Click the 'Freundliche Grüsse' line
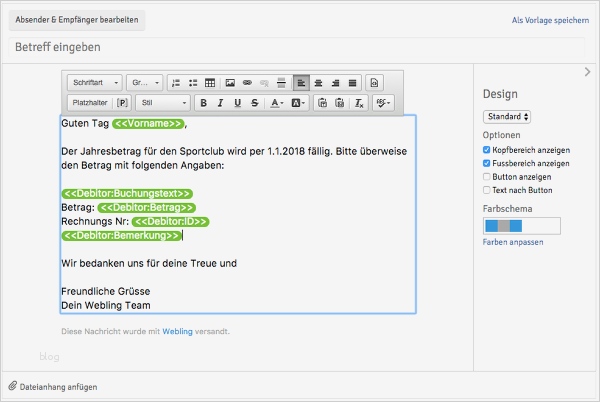Viewport: 600px width, 402px height. (106, 291)
